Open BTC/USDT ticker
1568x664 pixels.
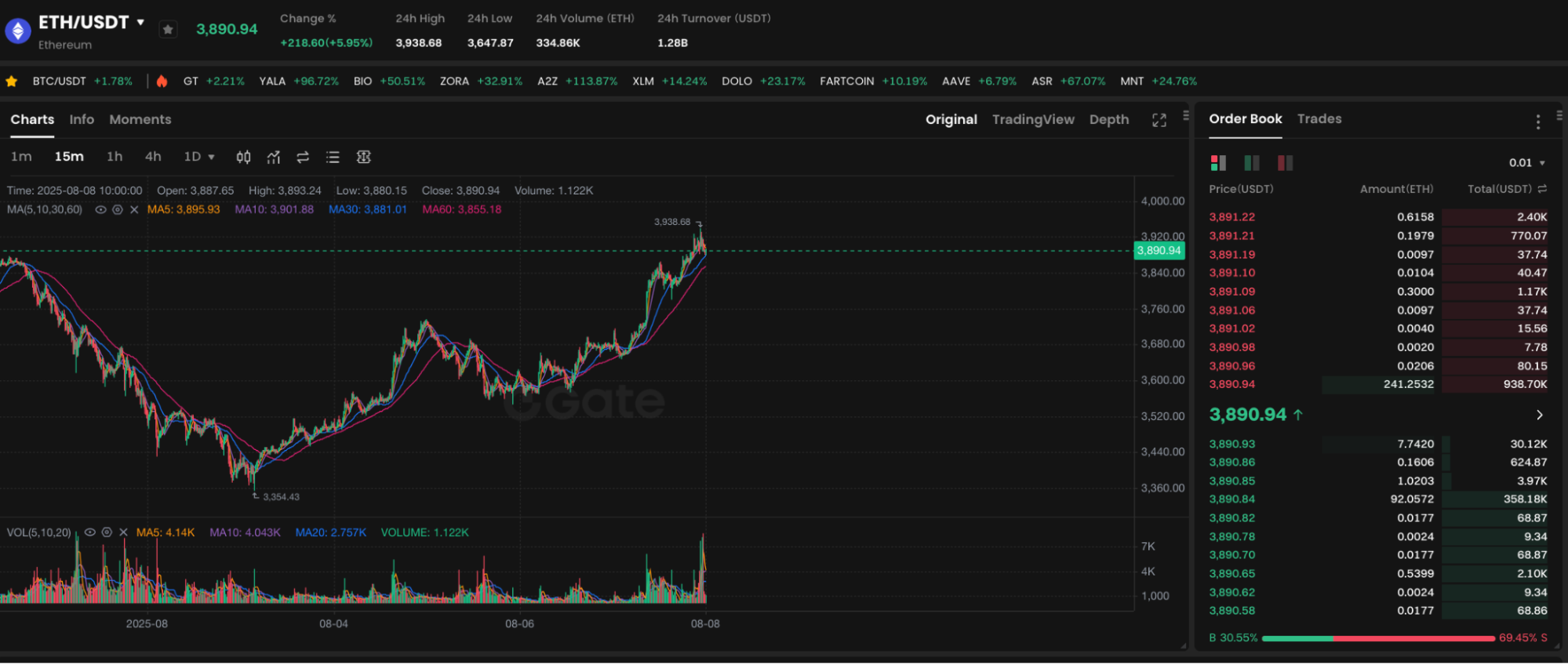[x=82, y=82]
